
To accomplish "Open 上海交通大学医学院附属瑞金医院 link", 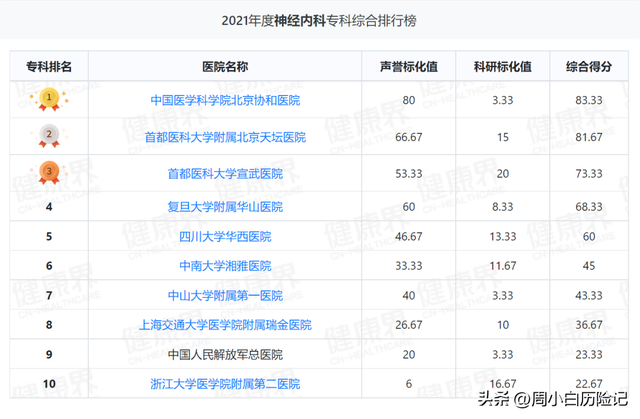I will click(x=225, y=325).
